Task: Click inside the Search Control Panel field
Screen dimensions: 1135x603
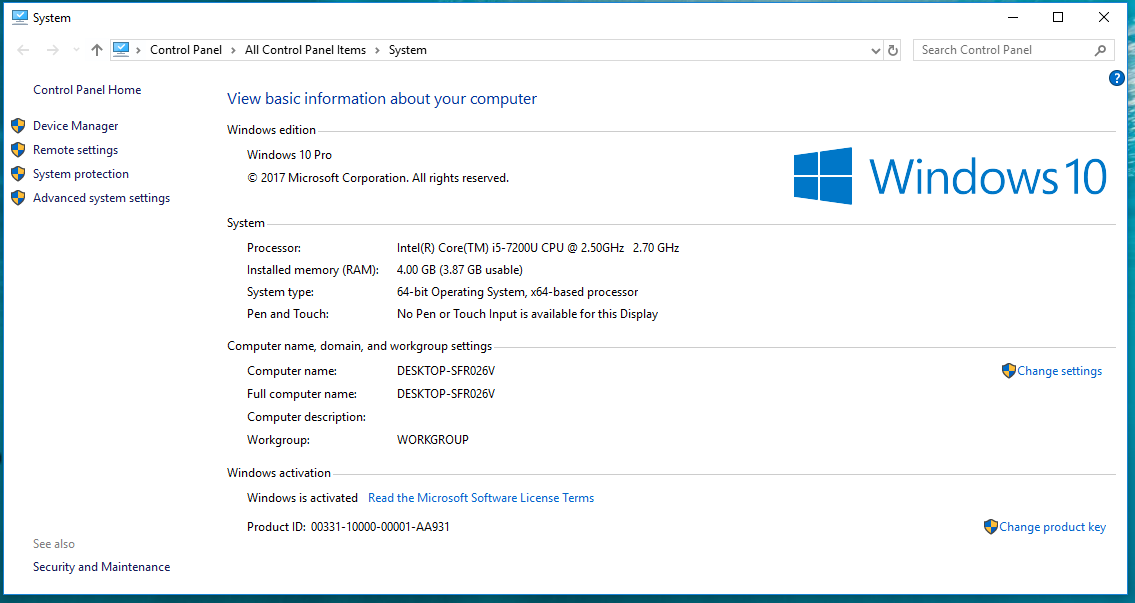Action: pos(1000,50)
